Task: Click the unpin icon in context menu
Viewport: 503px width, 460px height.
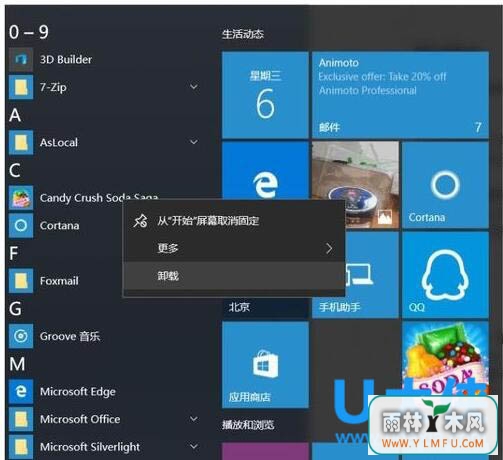Action: [x=140, y=221]
